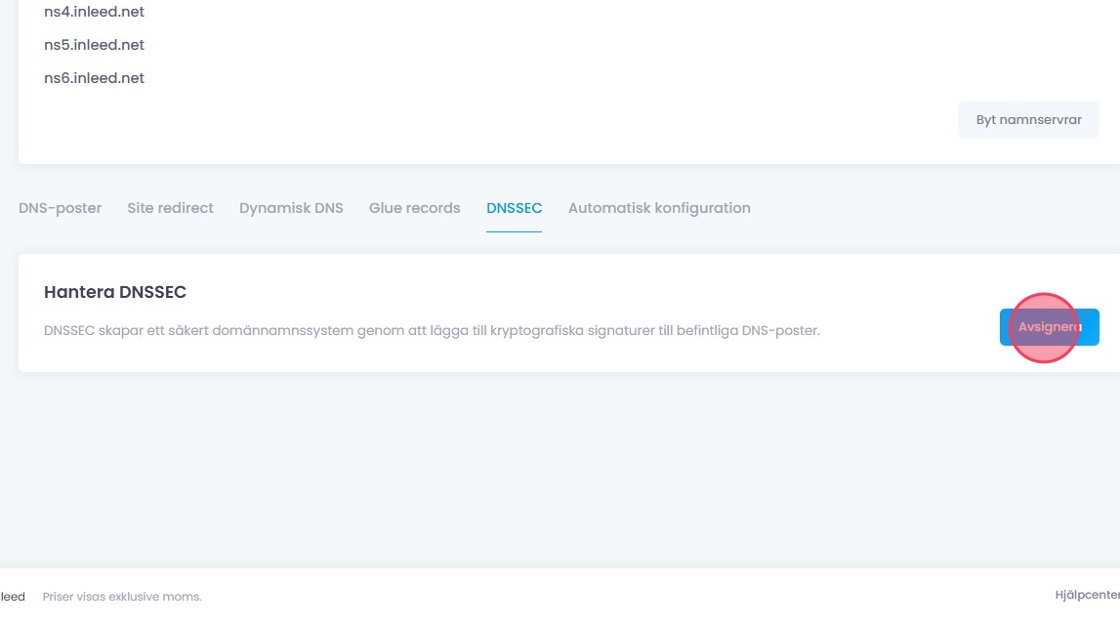Click the DNSSEC description paragraph text
Viewport: 1120px width, 626px height.
431,330
